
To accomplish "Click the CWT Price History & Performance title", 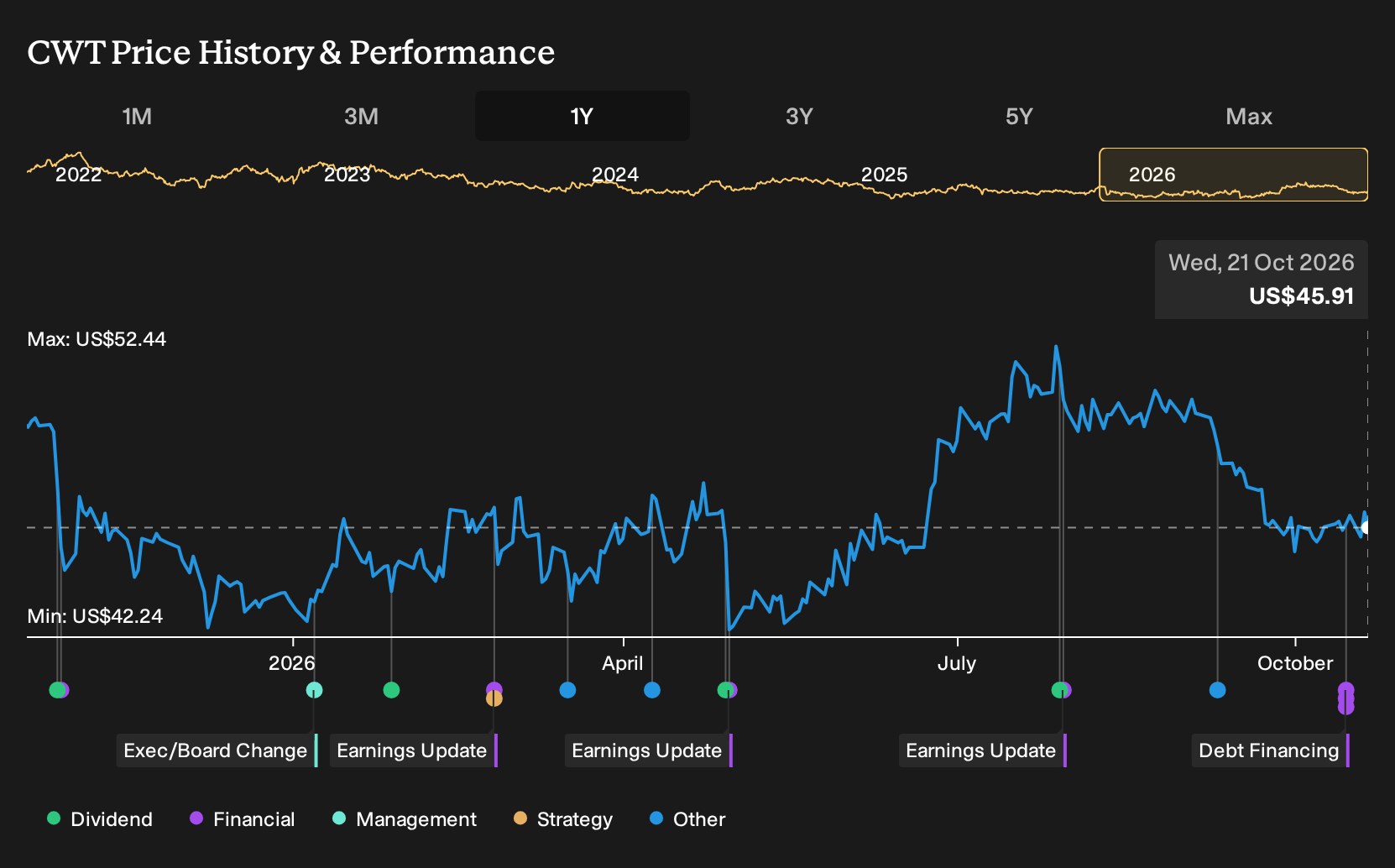I will [291, 52].
